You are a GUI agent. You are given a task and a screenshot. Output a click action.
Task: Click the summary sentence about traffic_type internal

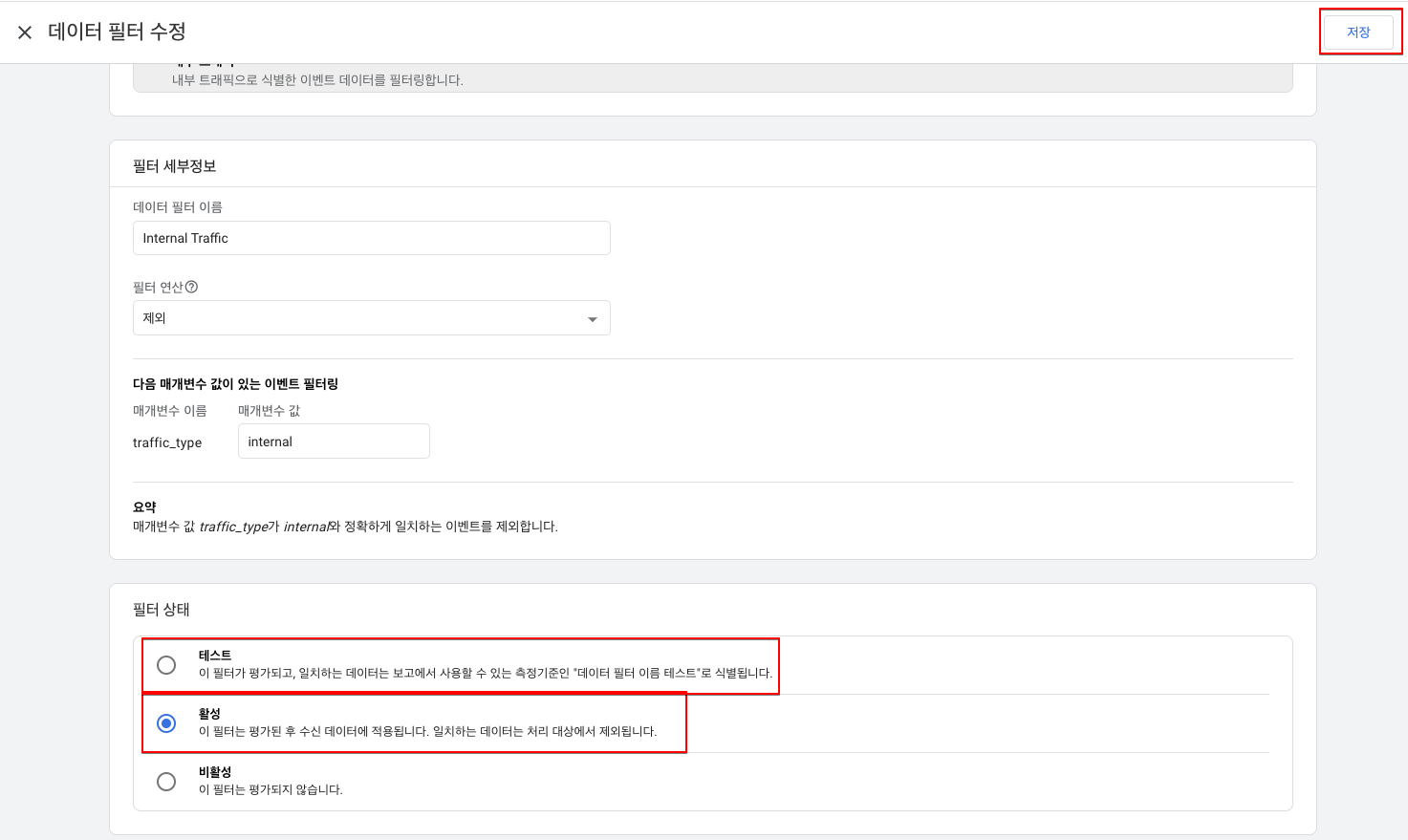pos(345,527)
